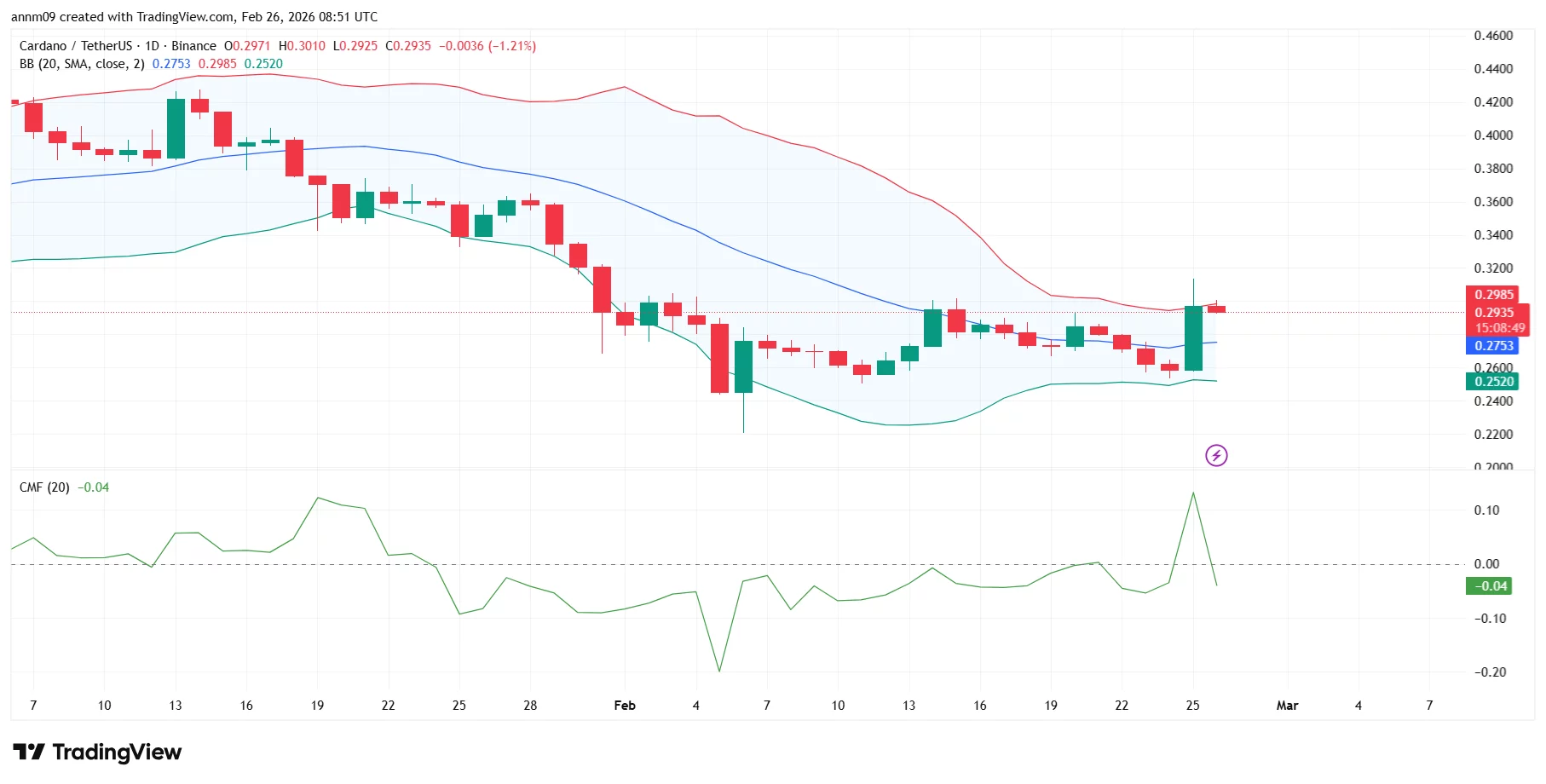Select the BB (20, SMA, close, 2) legend
The width and height of the screenshot is (1546, 784).
coord(81,63)
